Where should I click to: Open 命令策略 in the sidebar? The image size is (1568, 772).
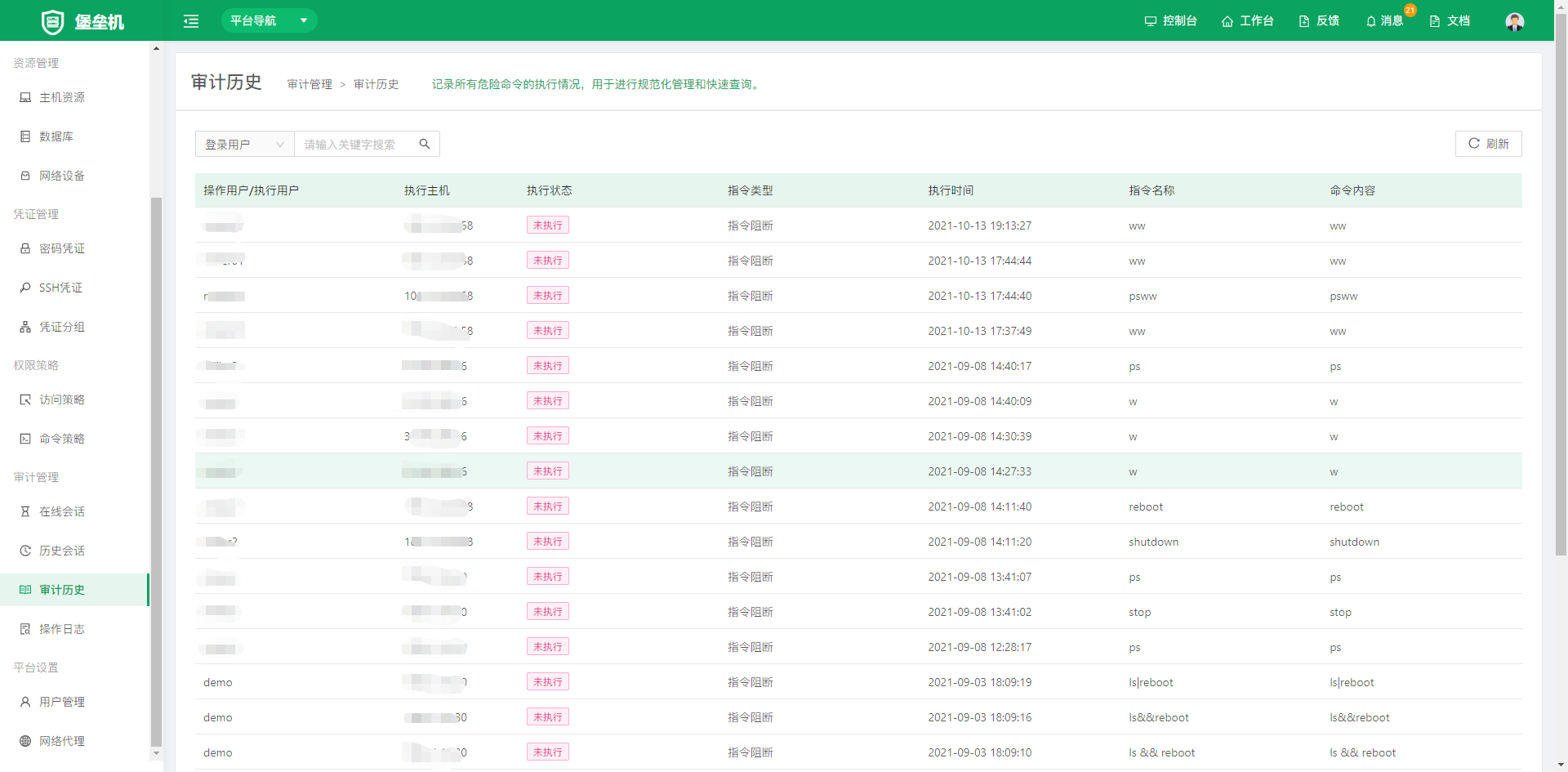coord(74,439)
